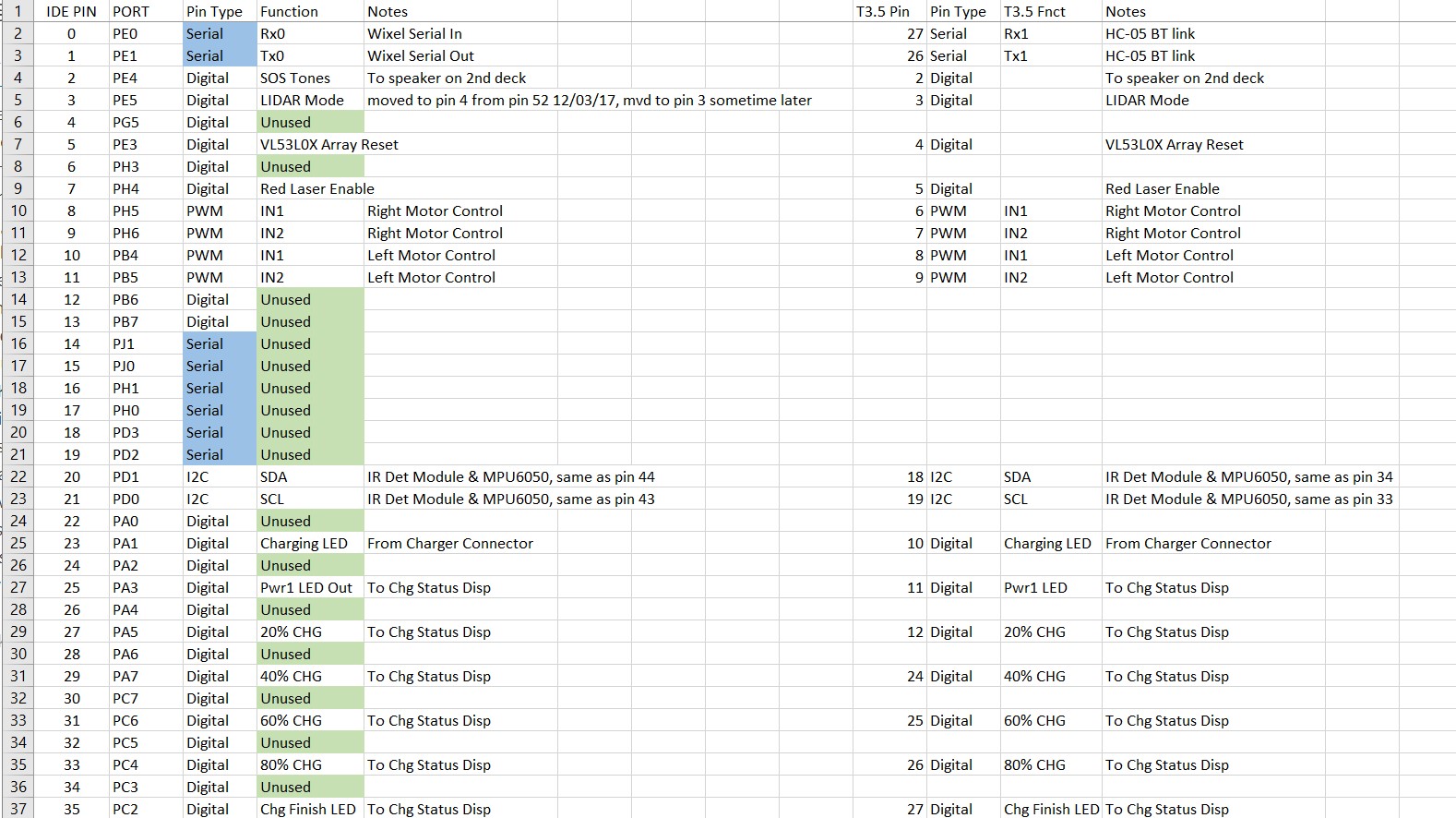
Task: Click the 'Wixel Serial Out' note
Action: 421,55
